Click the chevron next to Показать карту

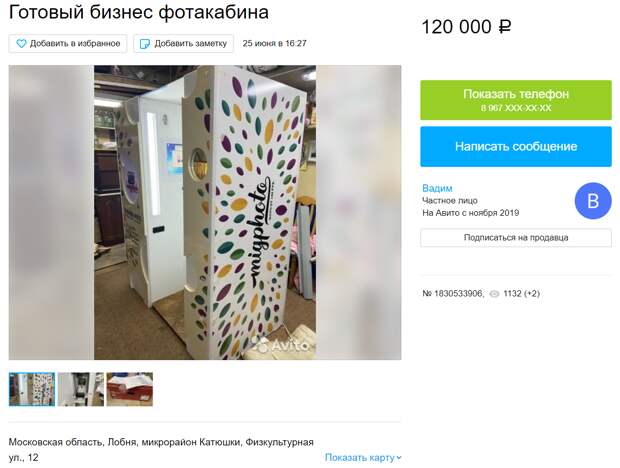click(x=399, y=458)
